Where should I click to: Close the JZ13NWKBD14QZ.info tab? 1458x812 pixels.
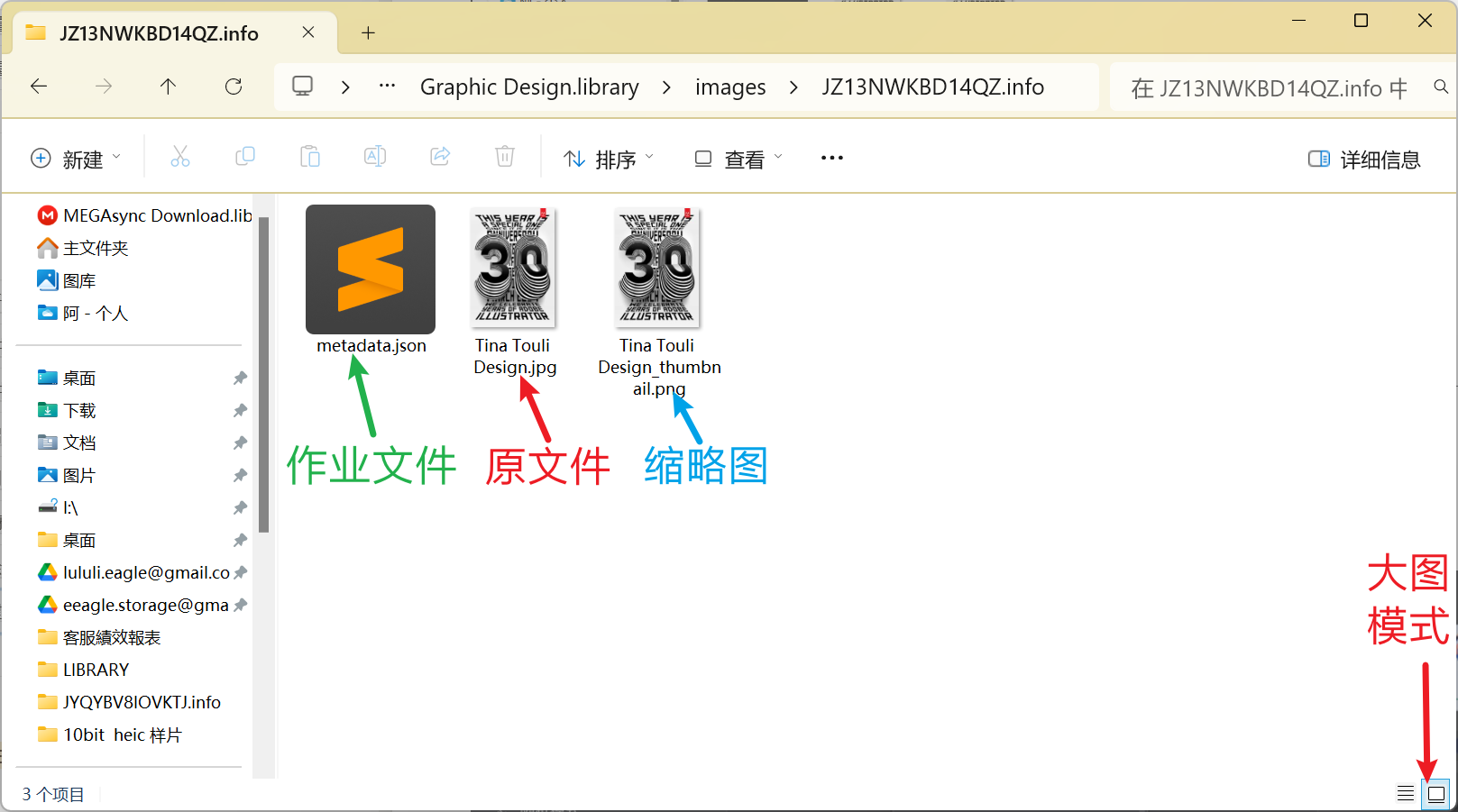point(308,32)
